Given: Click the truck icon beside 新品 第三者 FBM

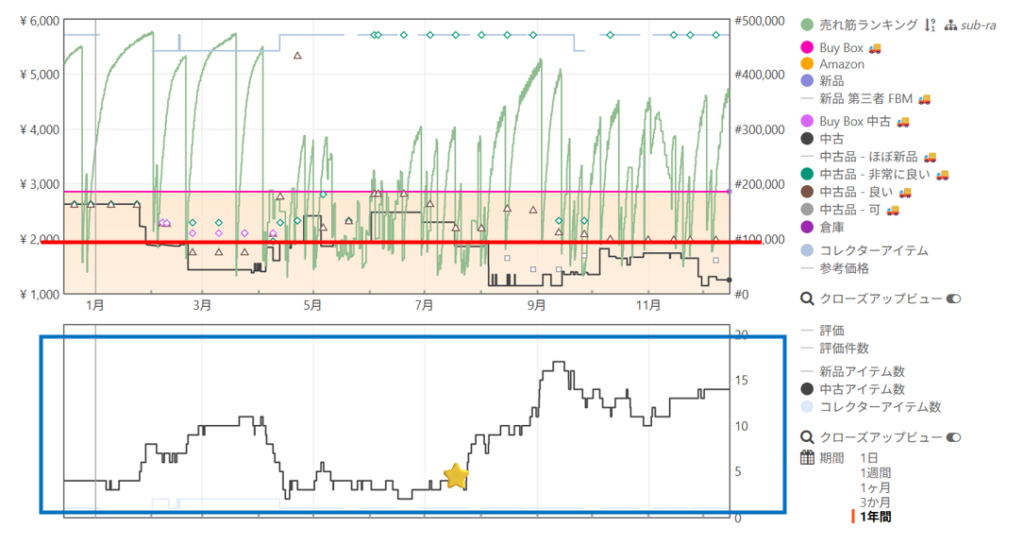Looking at the screenshot, I should point(923,98).
